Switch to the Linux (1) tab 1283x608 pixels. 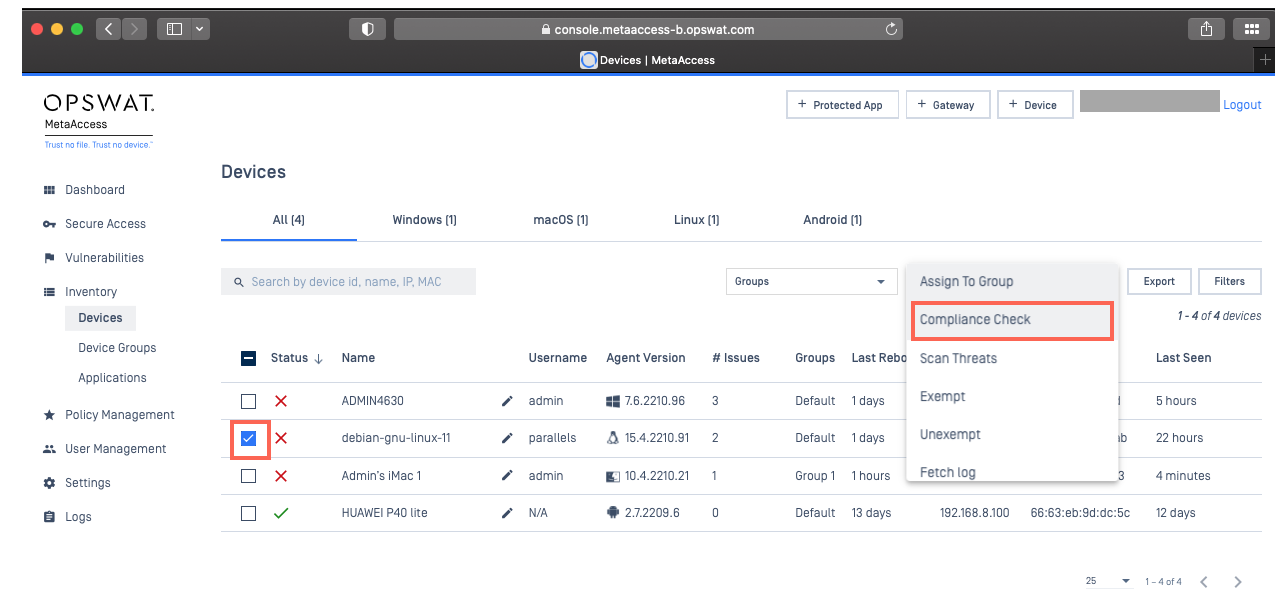coord(697,220)
